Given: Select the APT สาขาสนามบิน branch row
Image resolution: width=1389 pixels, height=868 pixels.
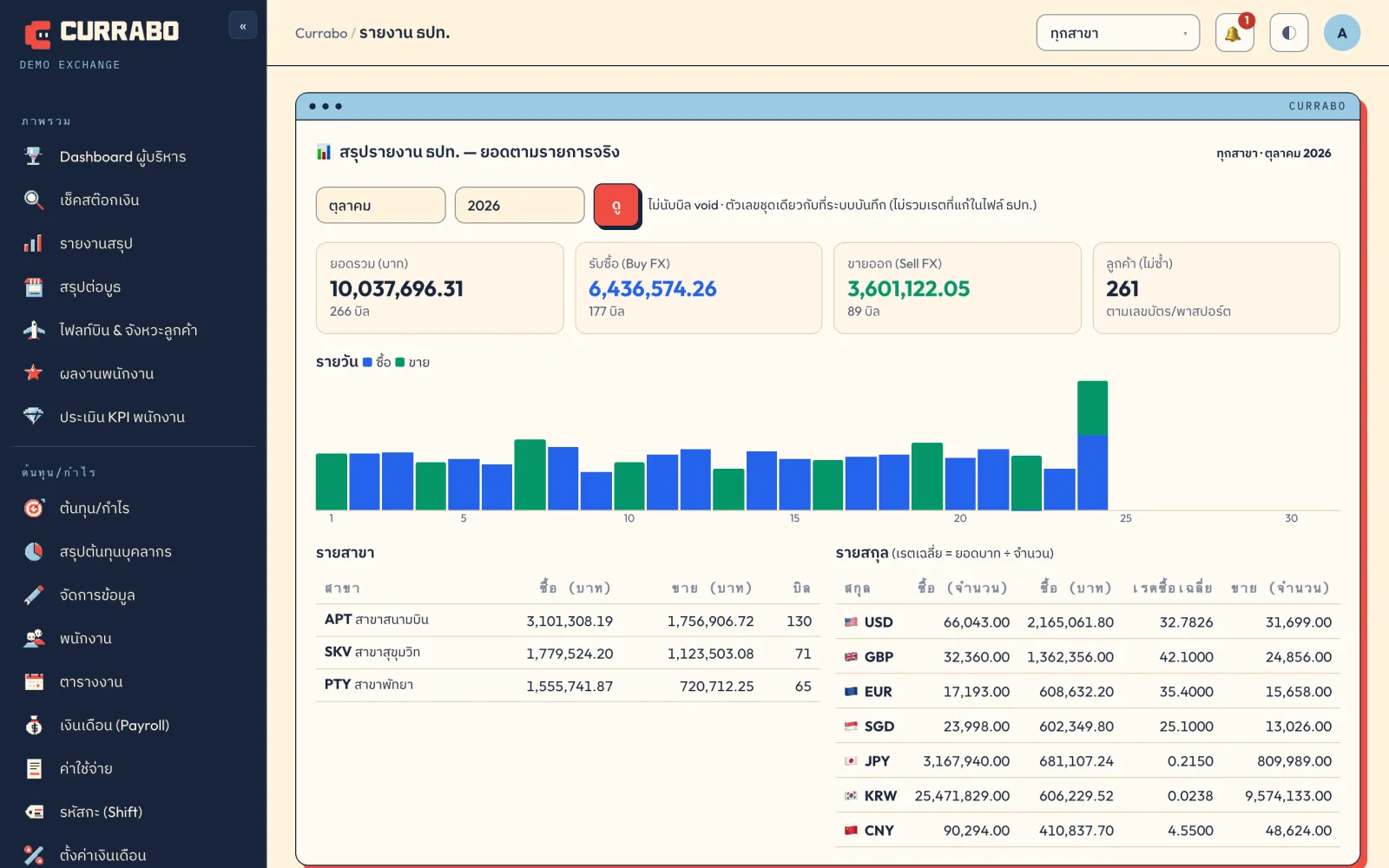Looking at the screenshot, I should tap(568, 621).
